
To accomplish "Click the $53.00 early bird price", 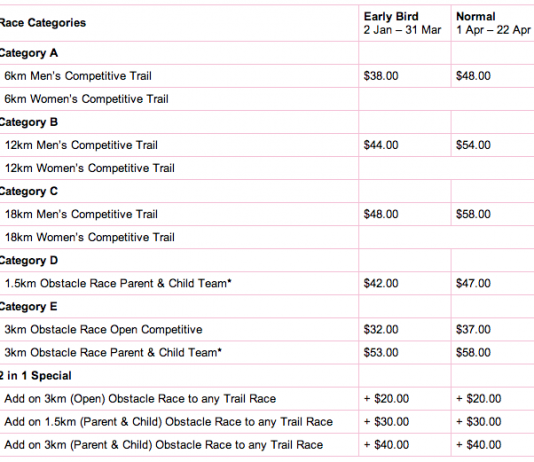I will click(381, 352).
